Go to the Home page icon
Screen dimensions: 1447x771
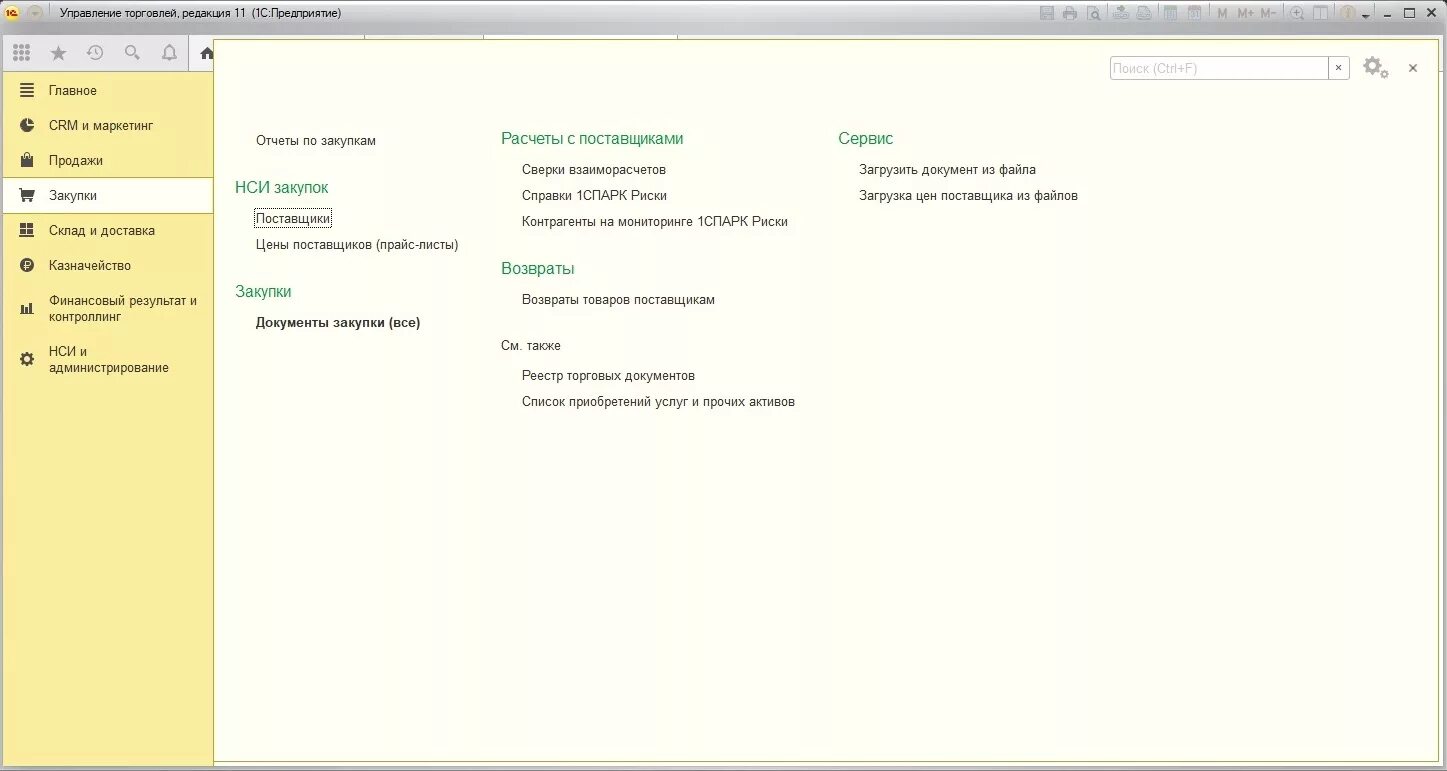(x=206, y=53)
